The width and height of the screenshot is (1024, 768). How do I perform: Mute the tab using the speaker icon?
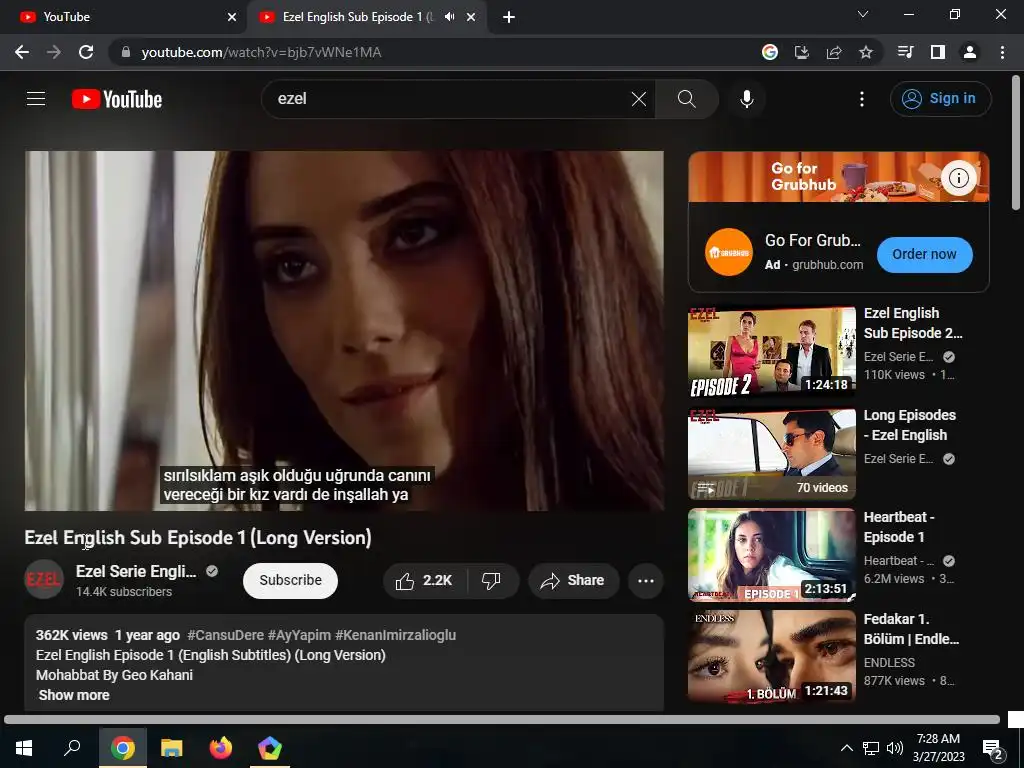click(449, 17)
